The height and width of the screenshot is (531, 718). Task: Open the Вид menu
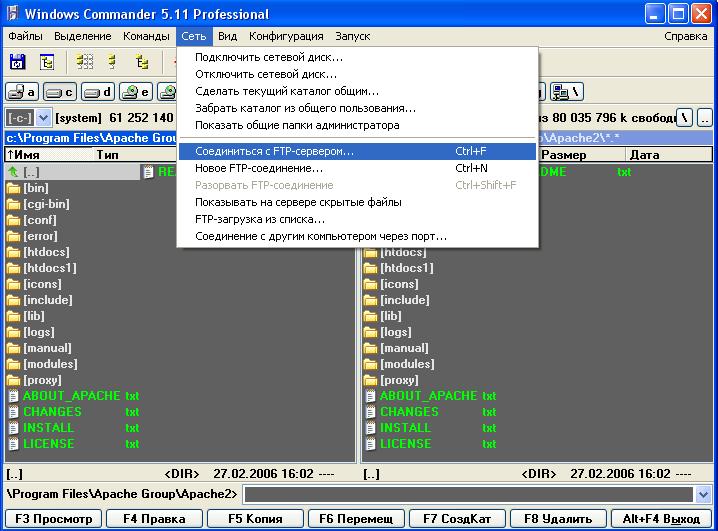(x=227, y=36)
